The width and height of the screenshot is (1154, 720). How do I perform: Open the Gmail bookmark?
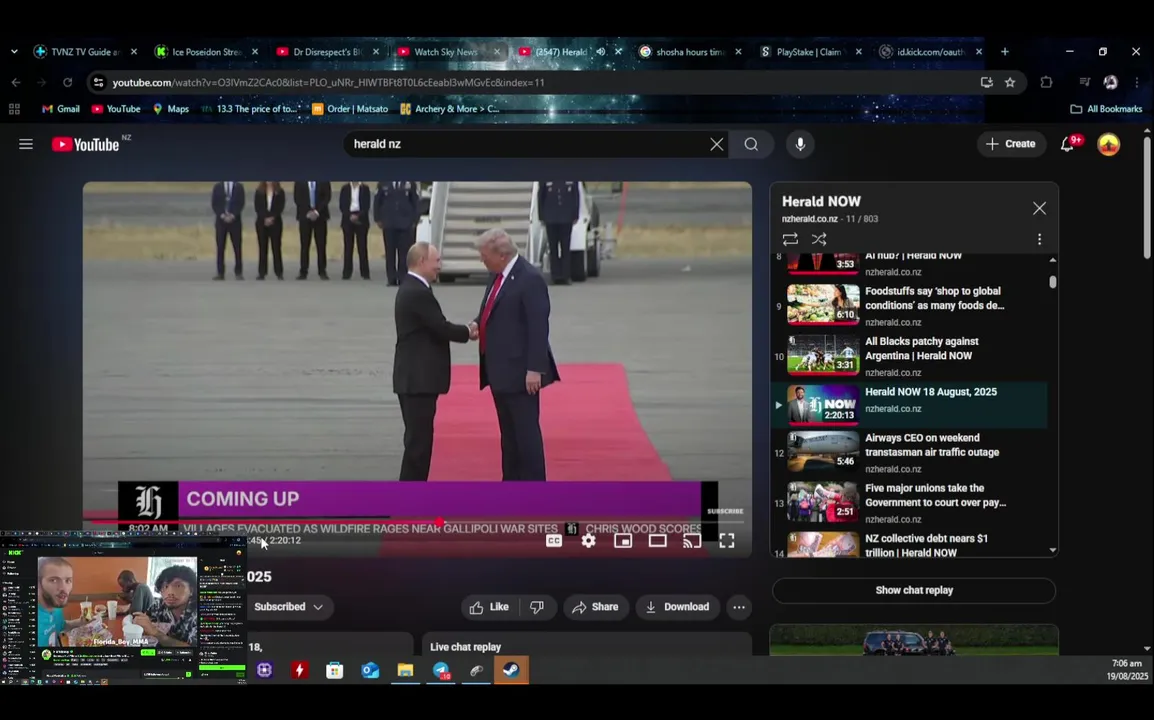tap(60, 109)
